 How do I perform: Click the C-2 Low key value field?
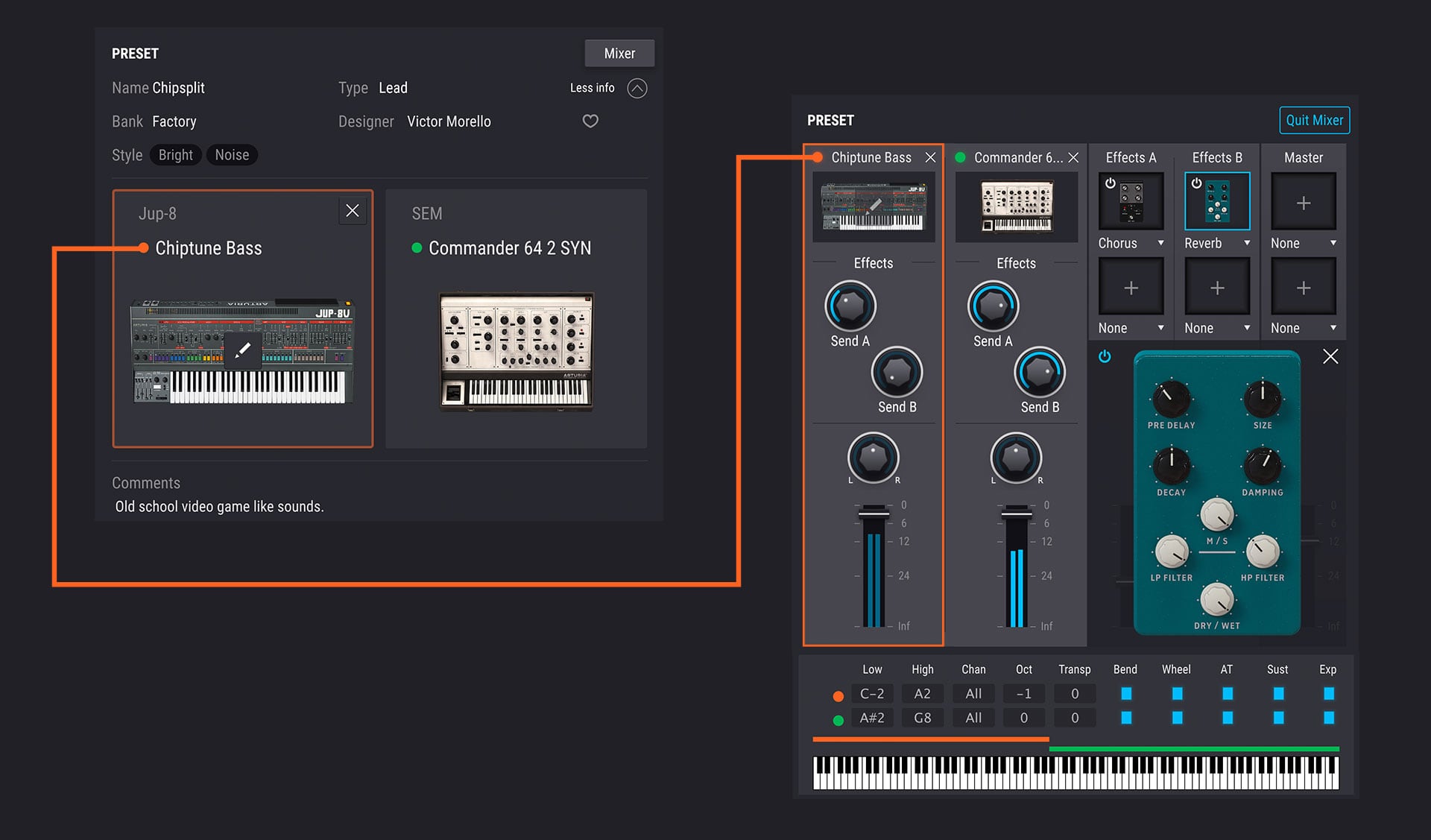872,694
